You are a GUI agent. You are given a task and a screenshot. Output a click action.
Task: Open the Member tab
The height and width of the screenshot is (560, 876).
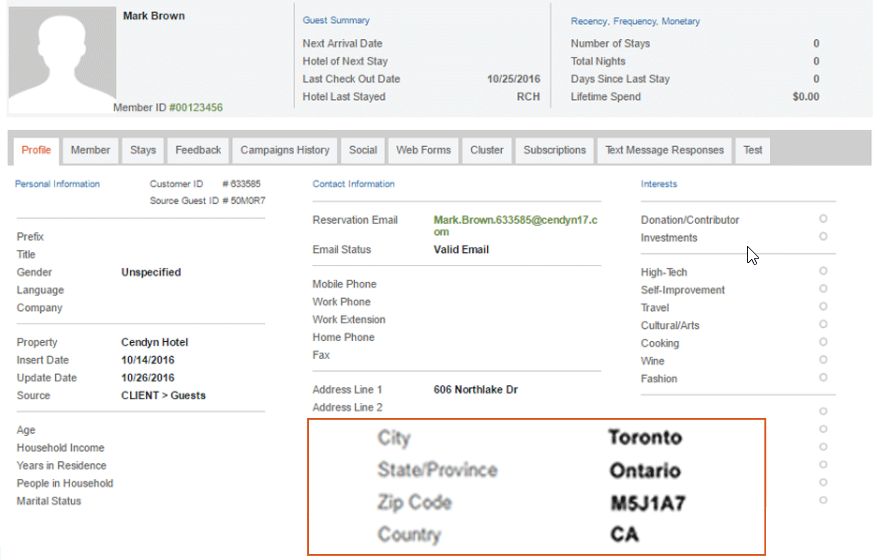point(91,150)
